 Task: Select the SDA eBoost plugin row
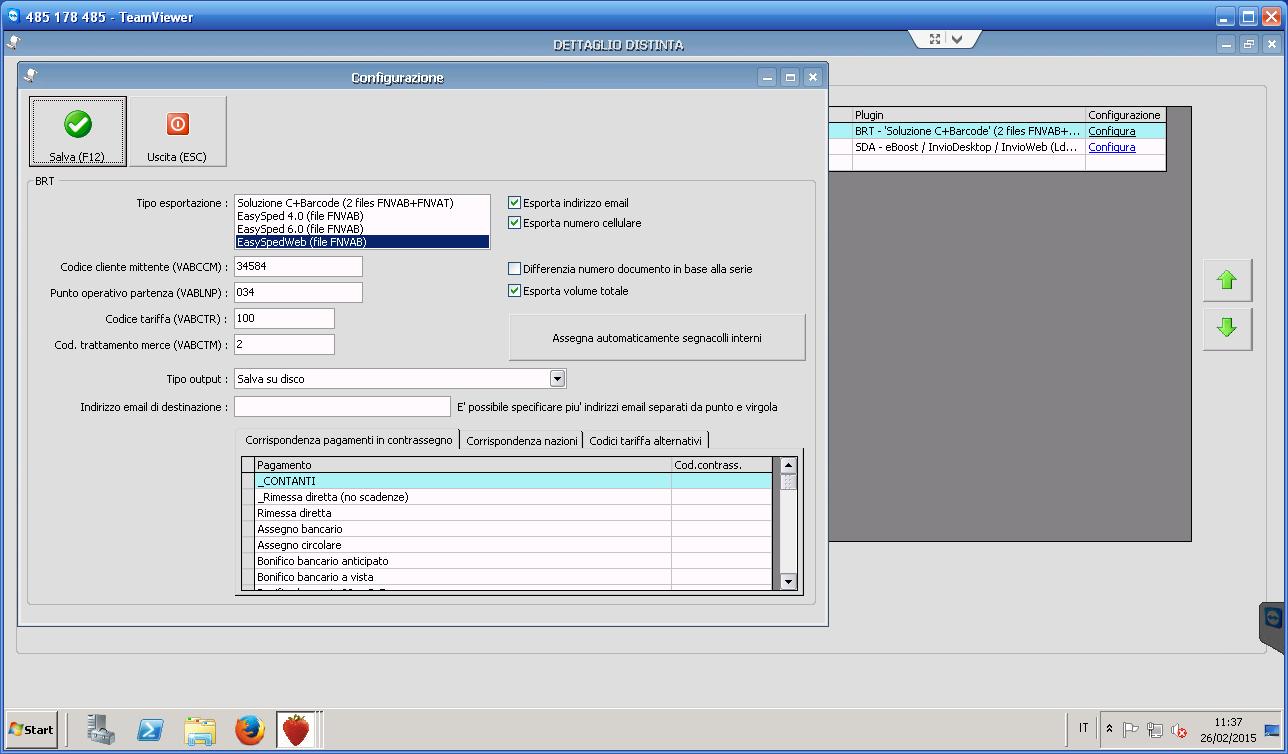point(997,147)
